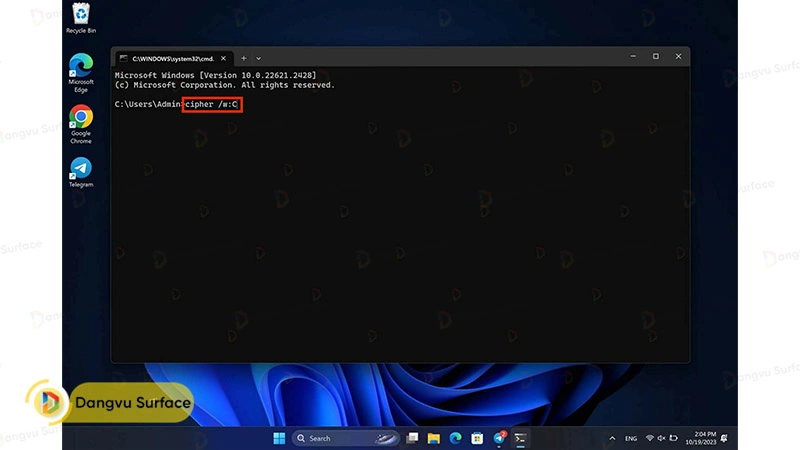This screenshot has height=450, width=800.
Task: Open the network and volume quick settings
Action: tap(661, 438)
